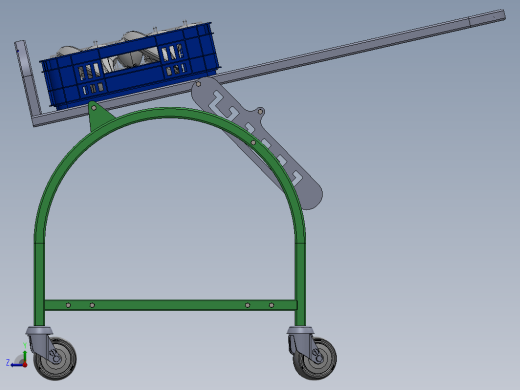
Task: Pick the pivot pin in the triangular bracket
Action: tap(94, 108)
